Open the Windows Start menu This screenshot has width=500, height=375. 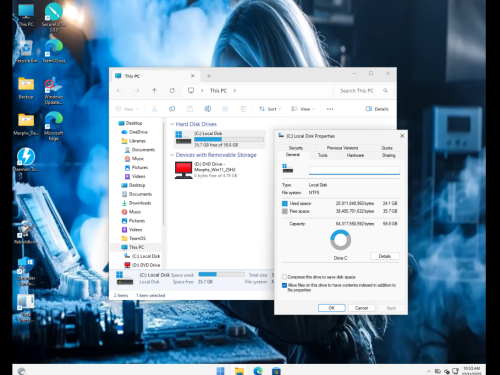221,371
